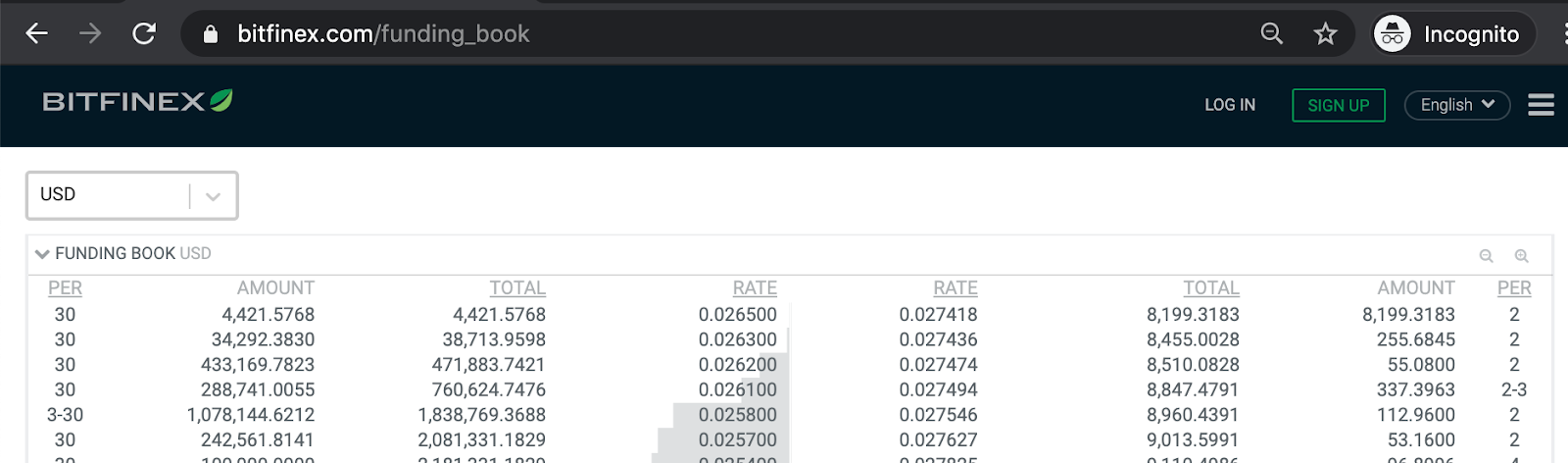Click ask amount 53.1600
This screenshot has height=463, width=1568.
pos(1422,440)
